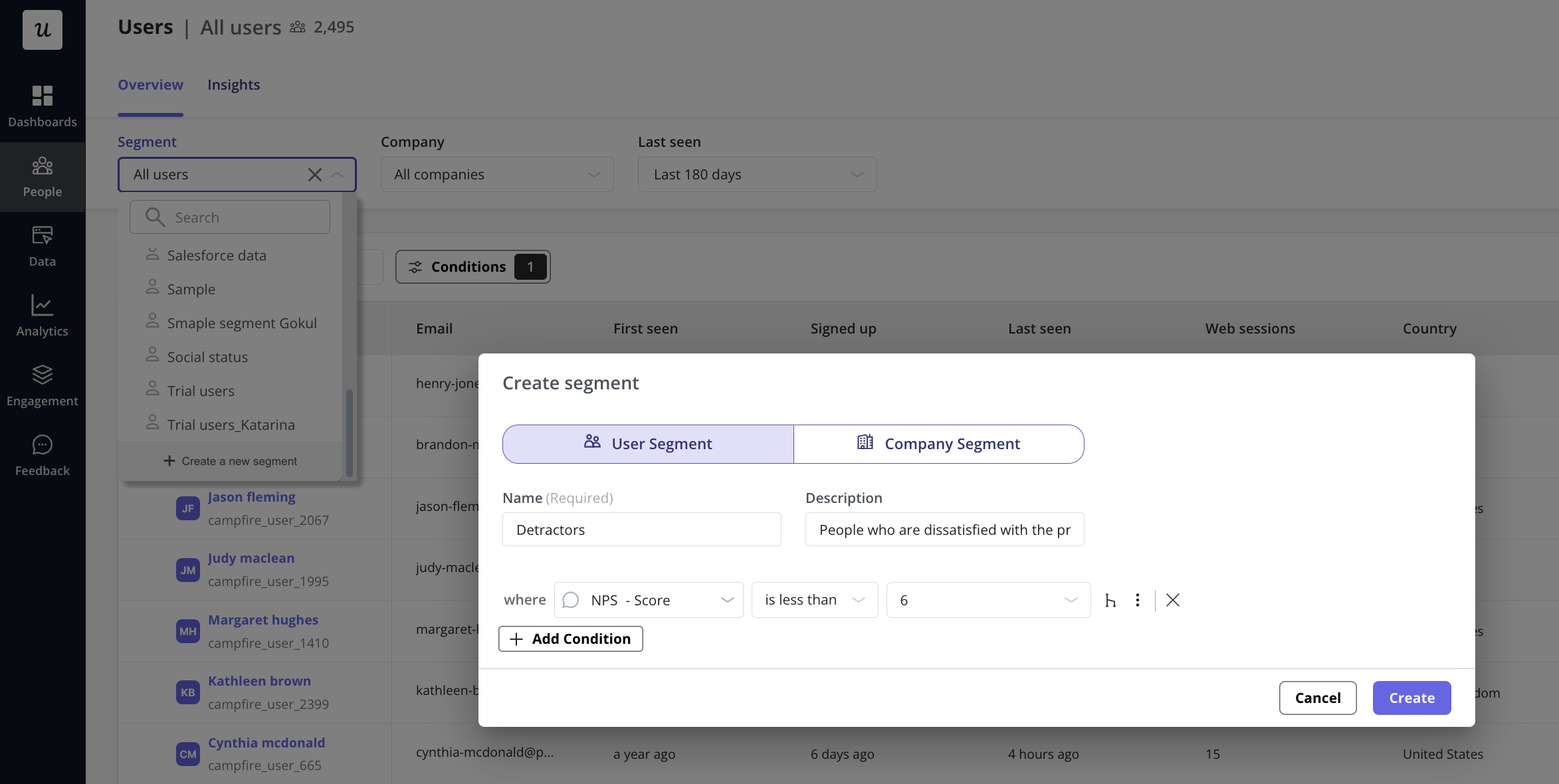Viewport: 1559px width, 784px height.
Task: Remove the NPS Score condition
Action: point(1173,600)
